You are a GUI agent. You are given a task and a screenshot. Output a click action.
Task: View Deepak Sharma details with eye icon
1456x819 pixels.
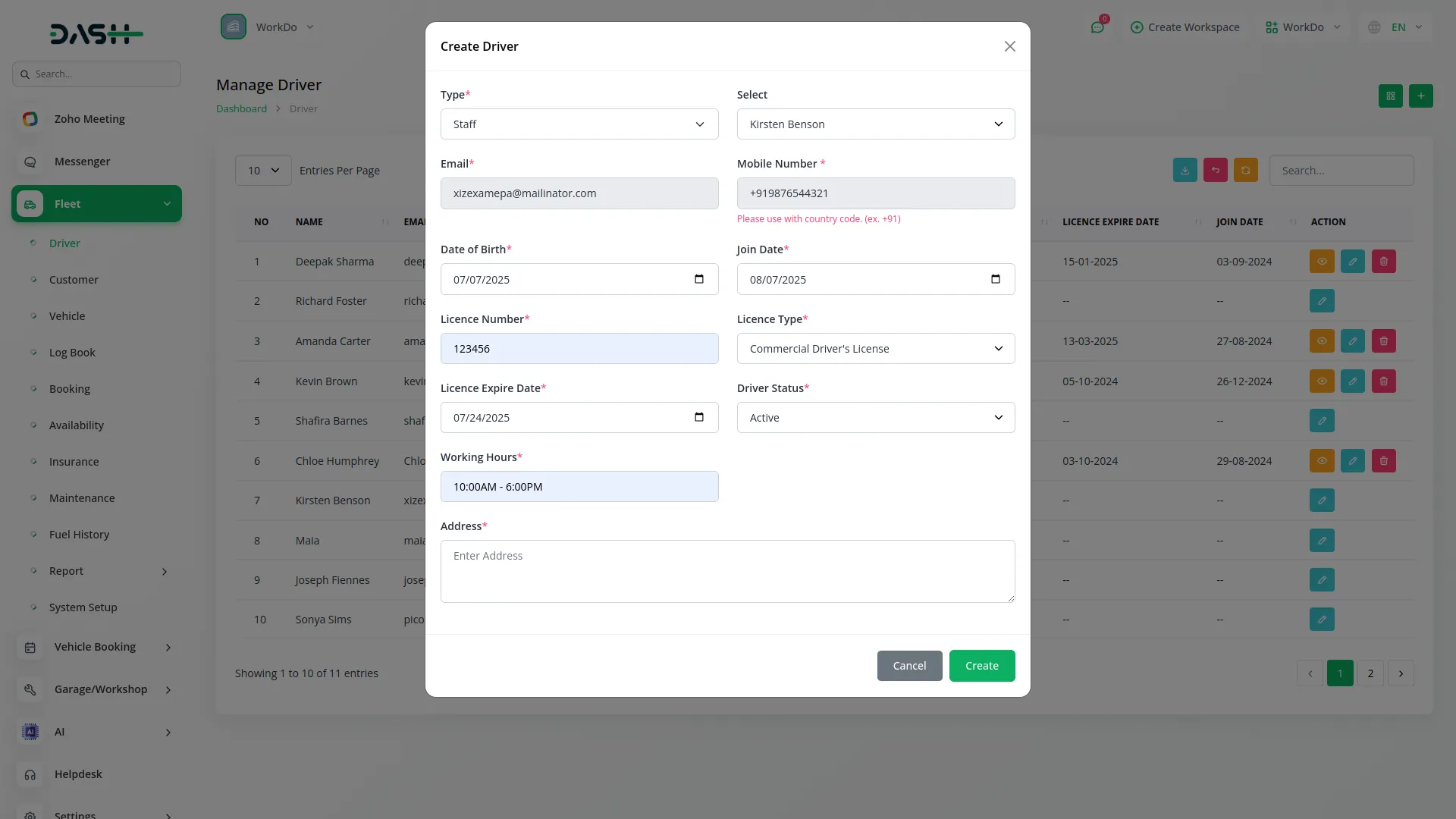pos(1321,262)
